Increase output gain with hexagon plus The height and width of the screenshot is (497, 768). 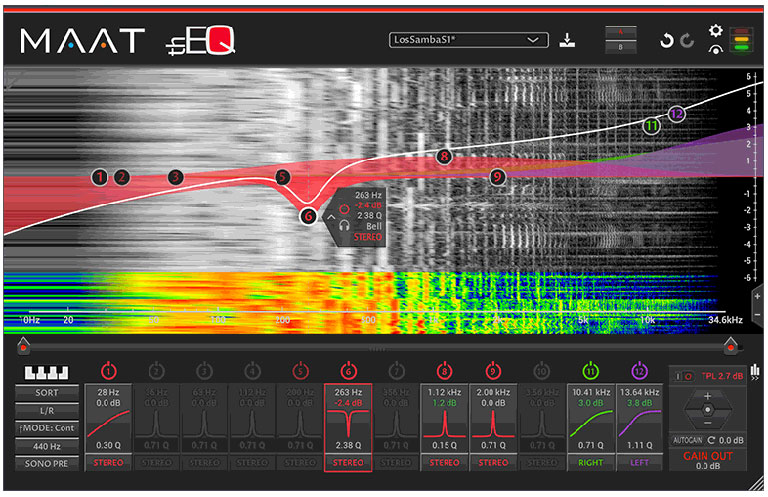707,396
